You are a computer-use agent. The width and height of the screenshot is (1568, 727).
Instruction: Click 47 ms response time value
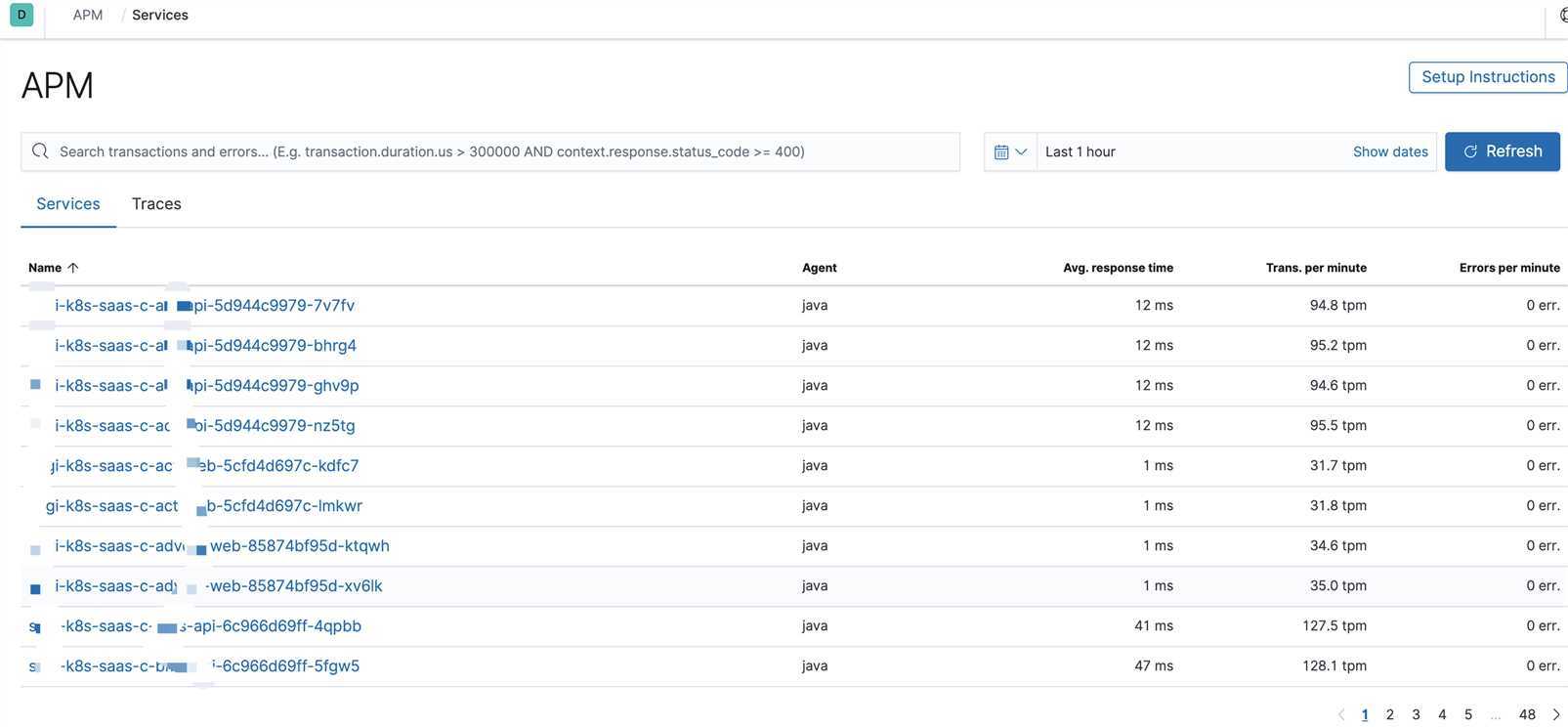1154,666
